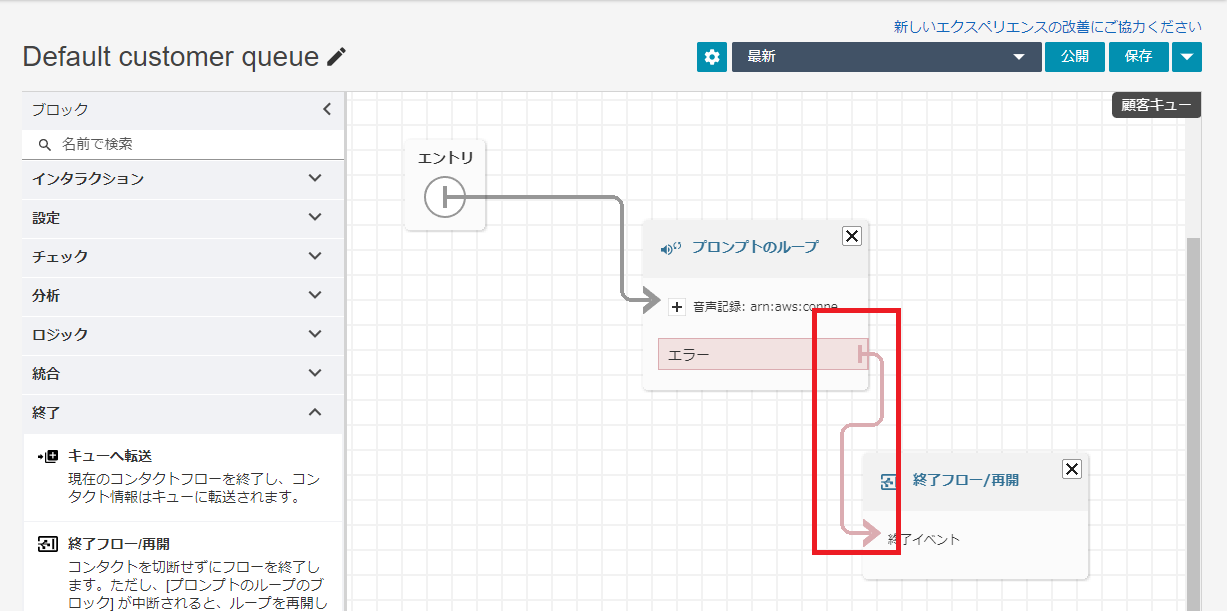1227x611 pixels.
Task: Click the 顧客キュー flow type badge
Action: coord(1156,105)
